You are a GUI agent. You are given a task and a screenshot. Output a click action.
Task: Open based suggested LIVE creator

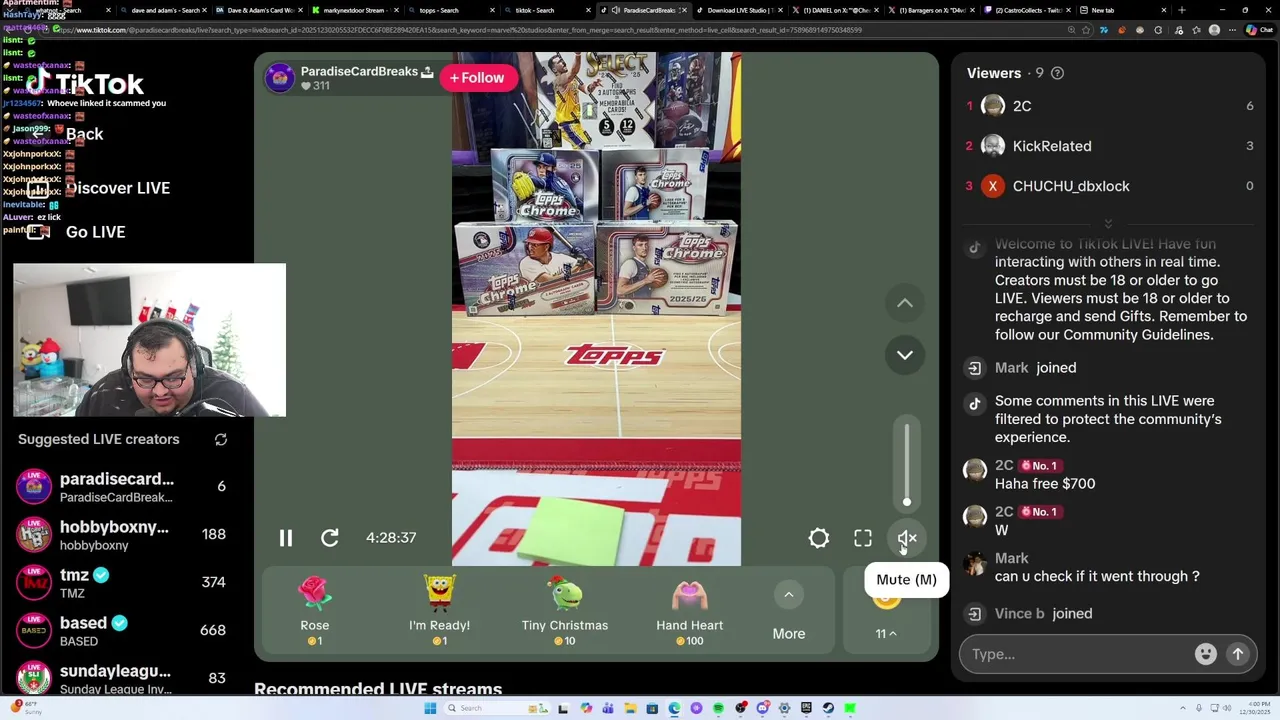(x=122, y=631)
